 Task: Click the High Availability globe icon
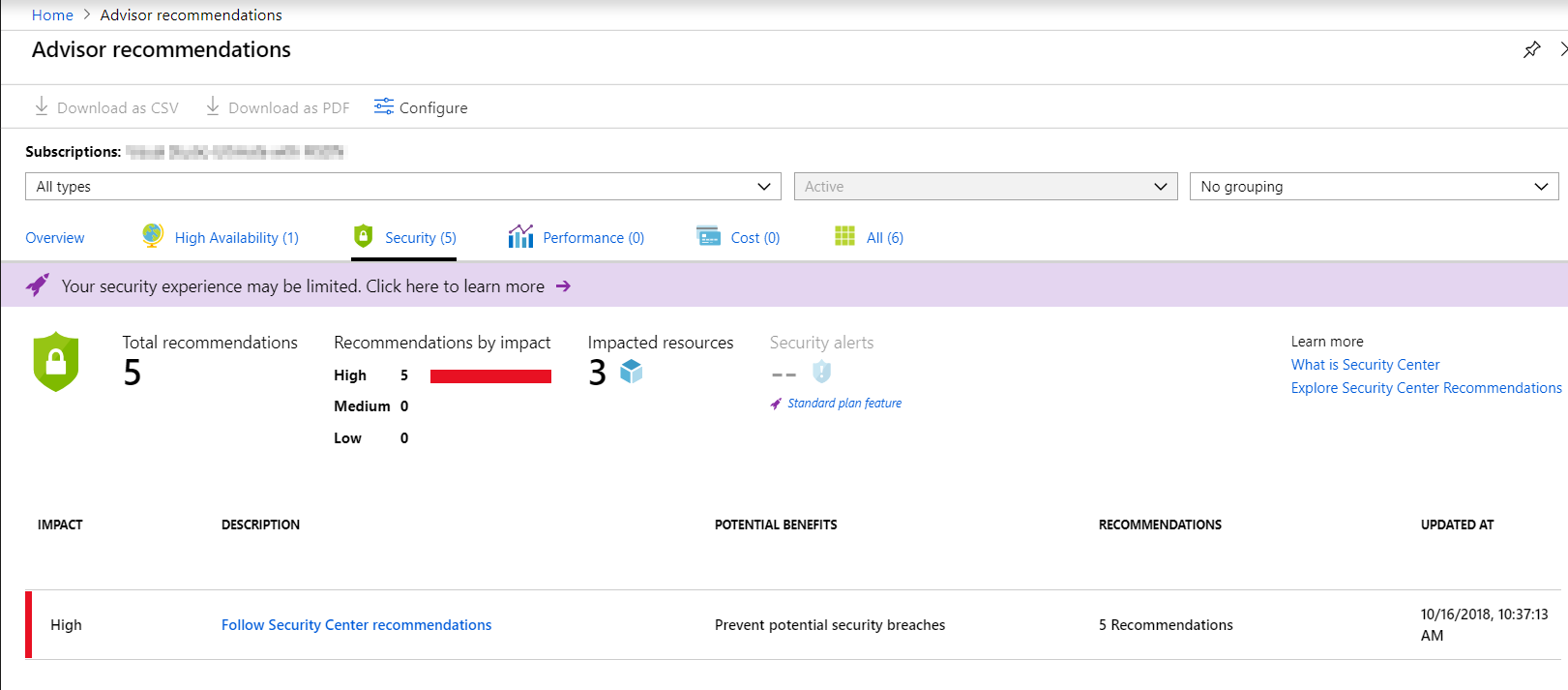(153, 235)
